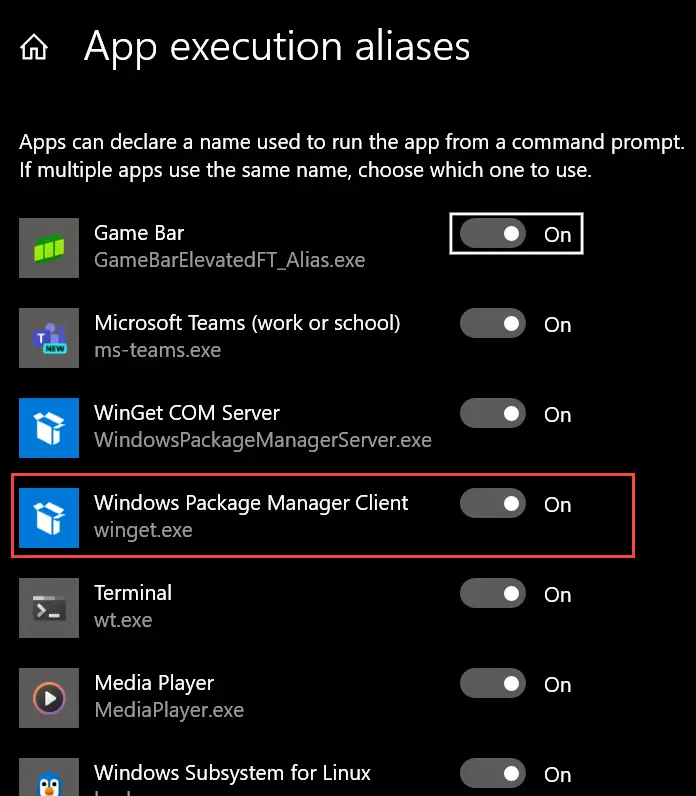Click the Windows Subsystem for Linux penguin icon

tap(49, 776)
